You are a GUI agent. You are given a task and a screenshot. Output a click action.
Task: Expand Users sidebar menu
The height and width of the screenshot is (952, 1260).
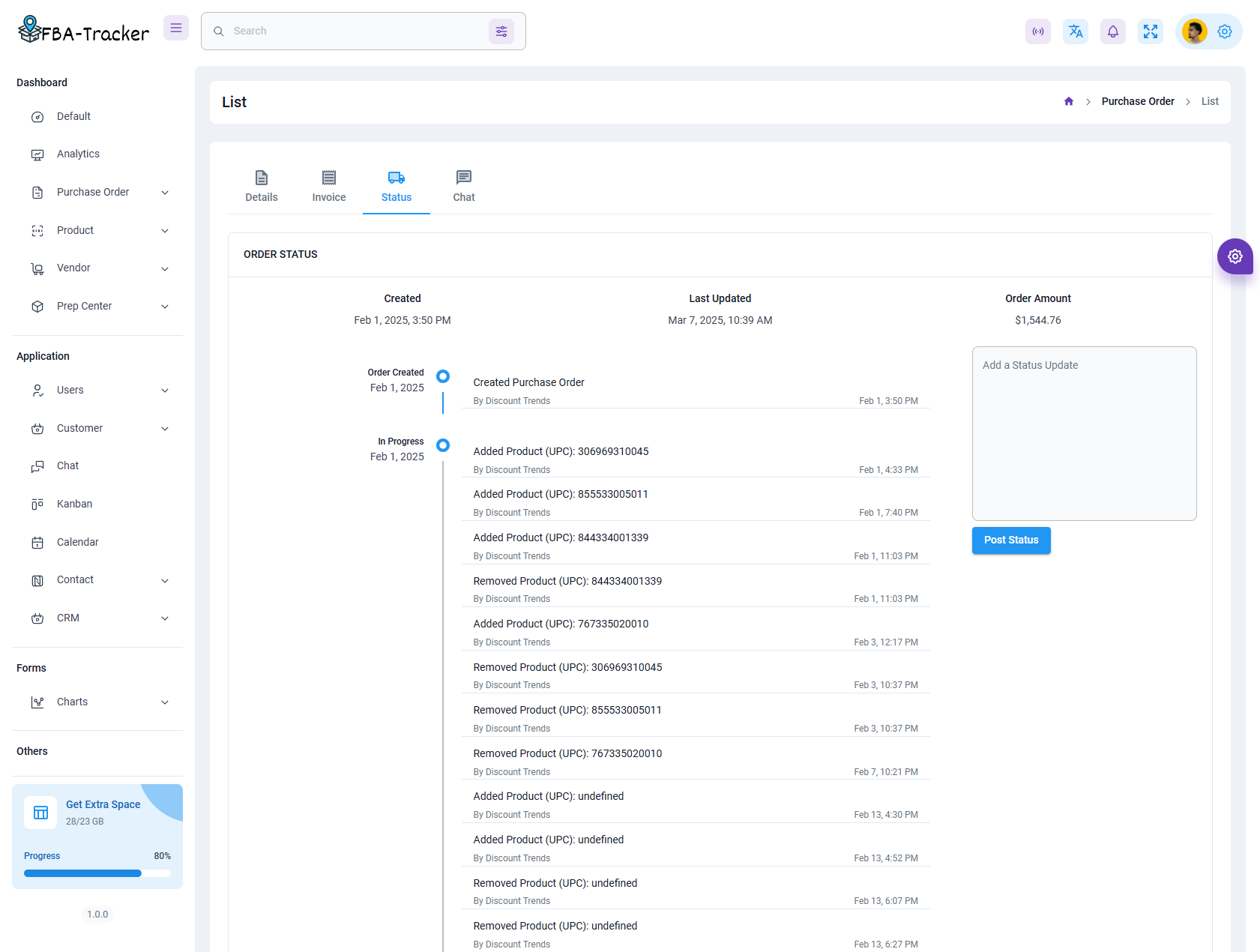(x=97, y=390)
